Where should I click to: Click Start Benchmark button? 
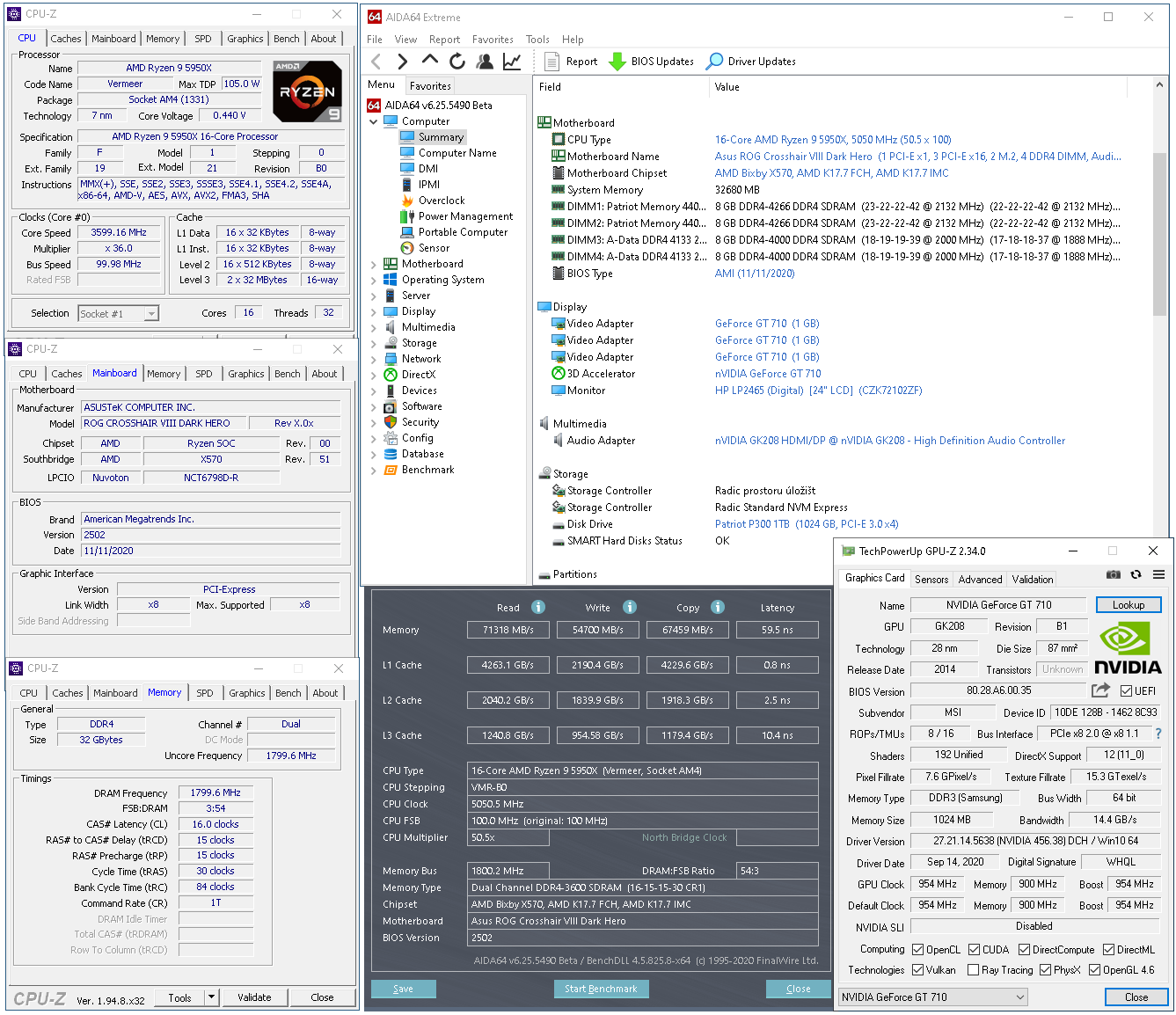[601, 989]
